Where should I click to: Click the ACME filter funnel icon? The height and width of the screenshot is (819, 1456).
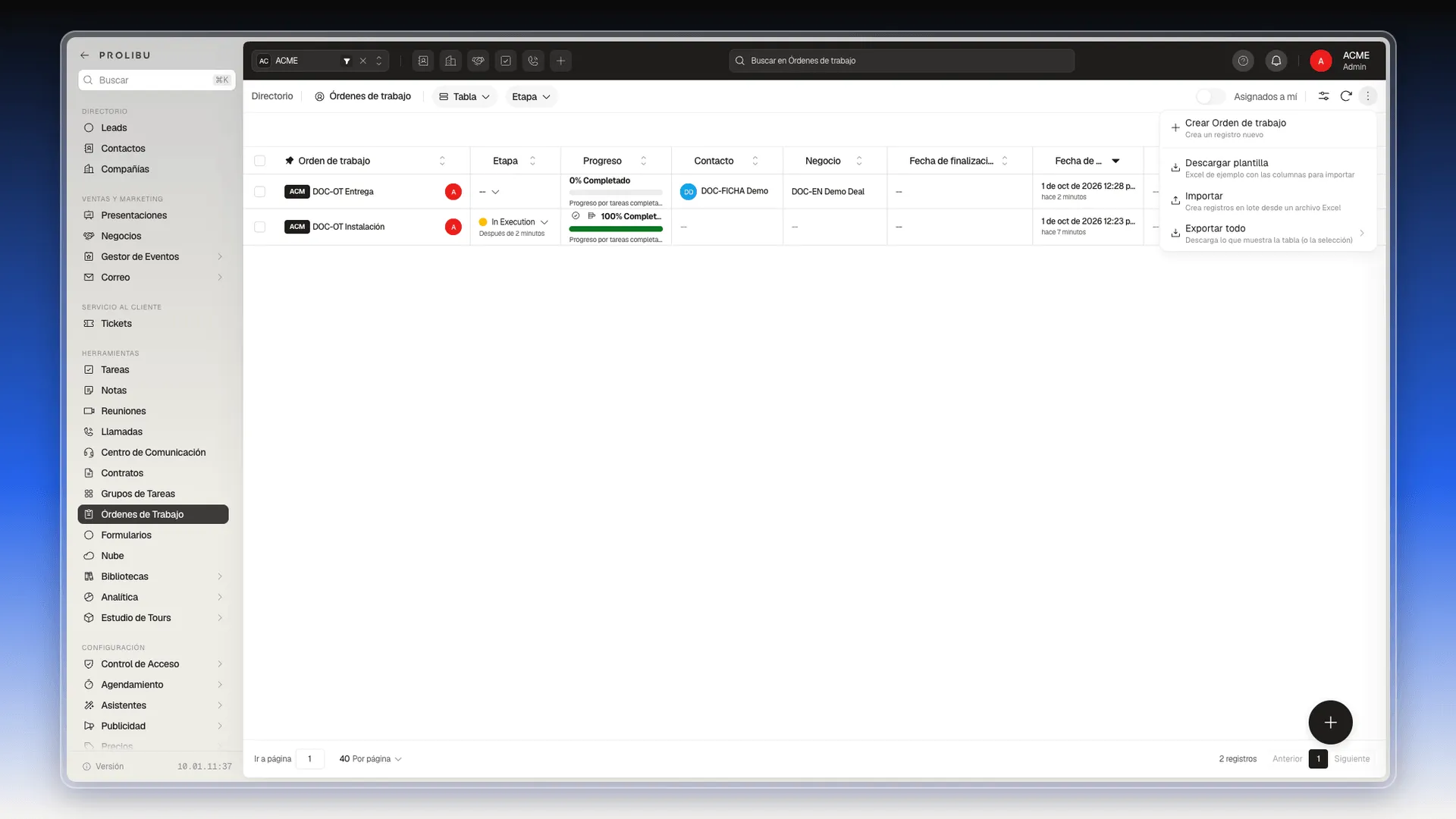(x=347, y=61)
